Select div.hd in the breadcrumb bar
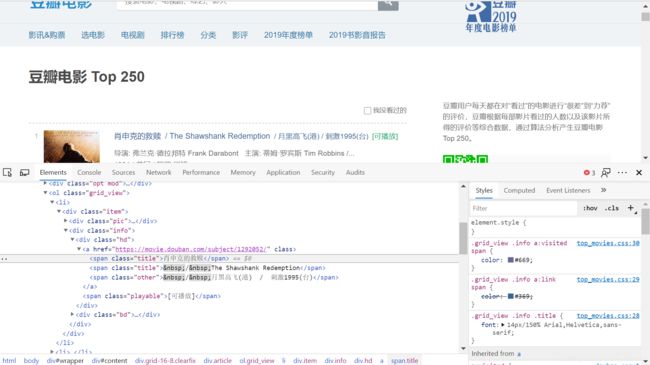Screen dimensions: 650x365 click(363, 361)
